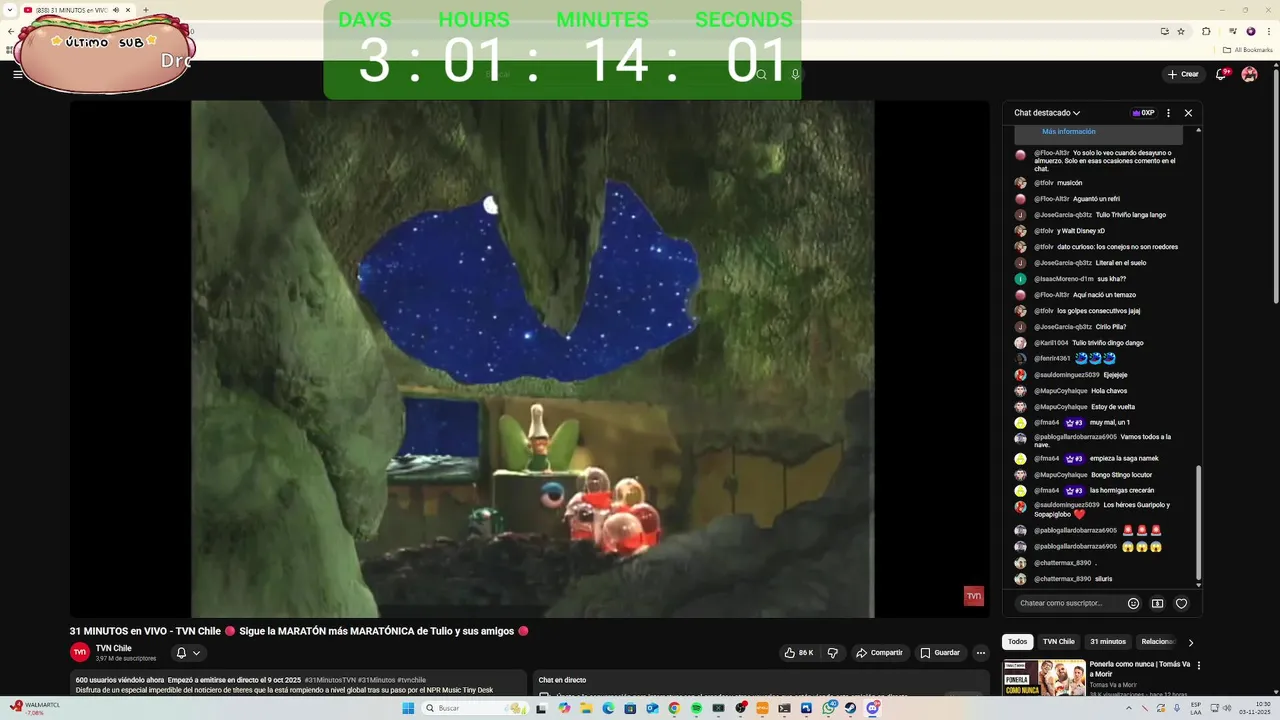Switch the ESP LAA keyboard language indicator
1280x720 pixels.
coord(1195,708)
